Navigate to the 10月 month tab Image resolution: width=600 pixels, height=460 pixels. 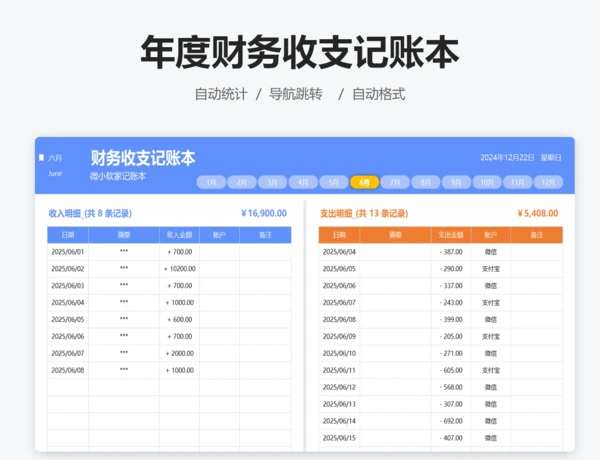pos(487,182)
